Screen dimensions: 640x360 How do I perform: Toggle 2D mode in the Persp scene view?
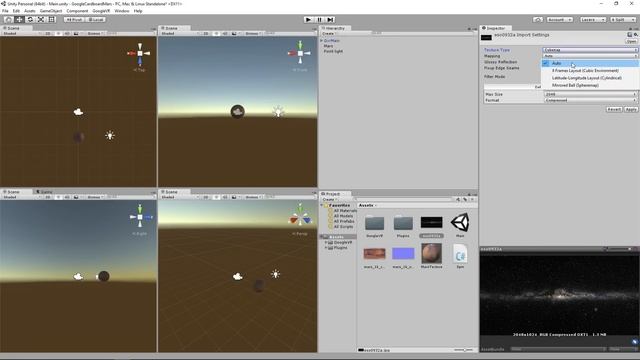click(x=206, y=197)
